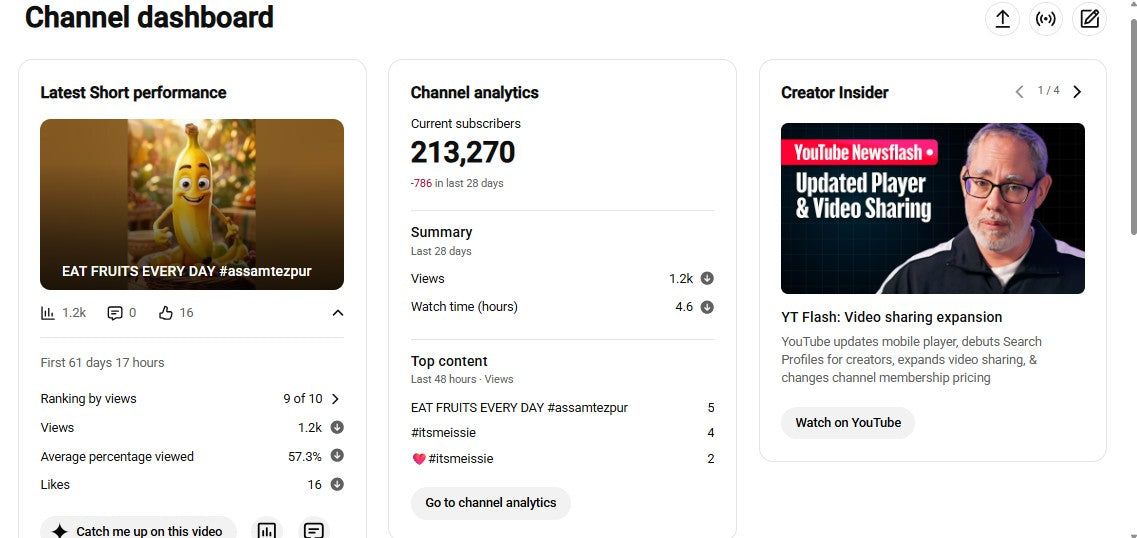1137x538 pixels.
Task: Click the thumbs-up likes icon showing 16
Action: coord(165,313)
